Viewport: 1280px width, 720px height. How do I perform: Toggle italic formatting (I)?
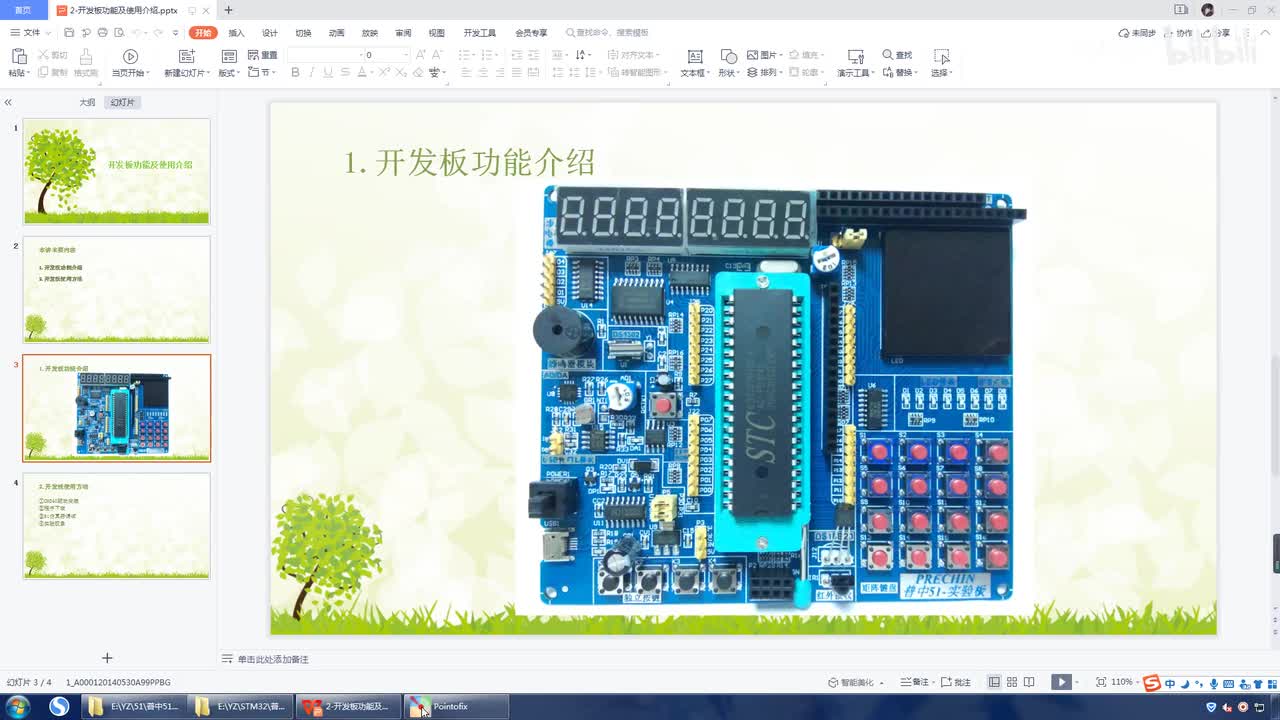click(312, 72)
